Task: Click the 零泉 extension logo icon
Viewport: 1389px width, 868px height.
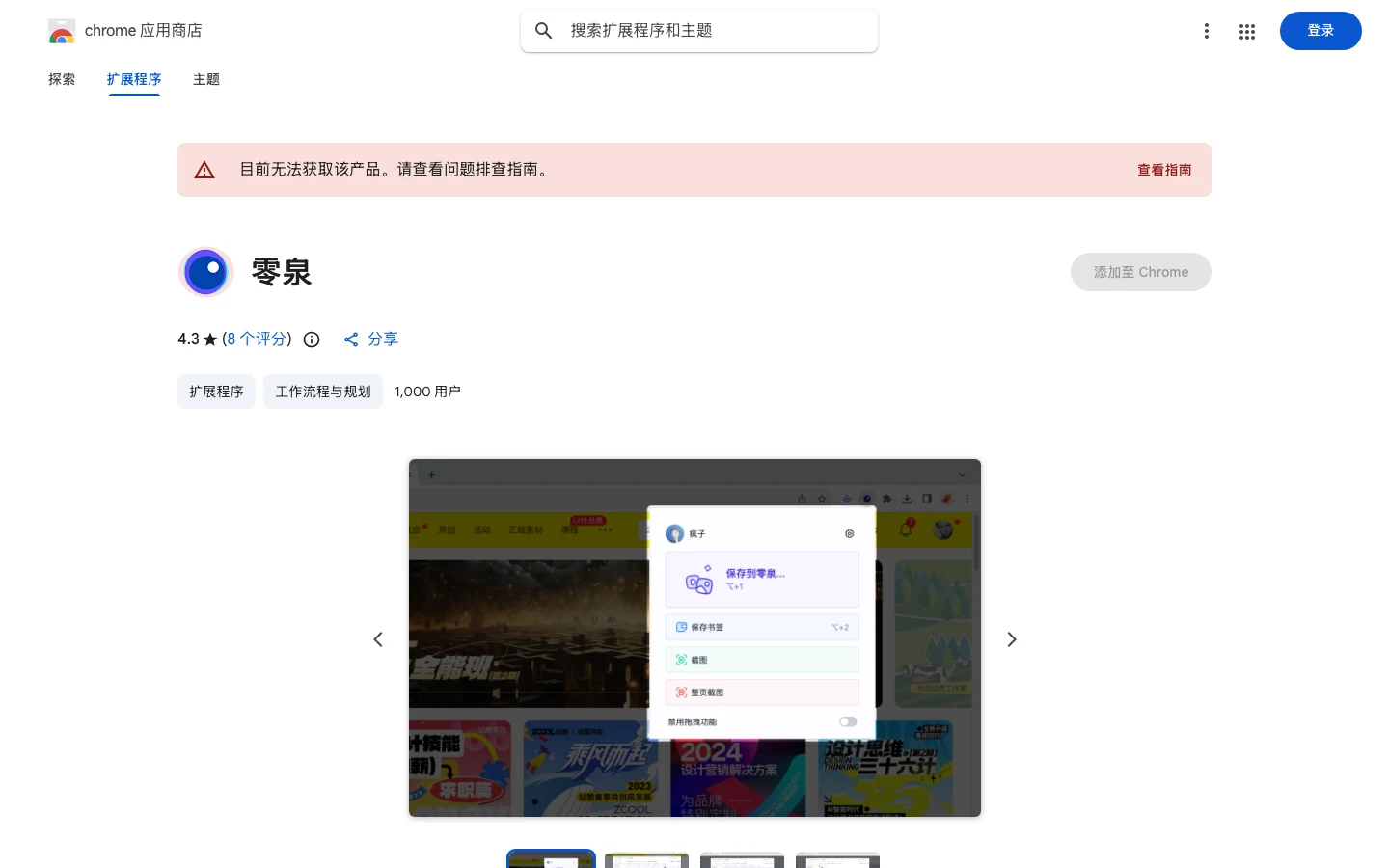Action: tap(206, 272)
